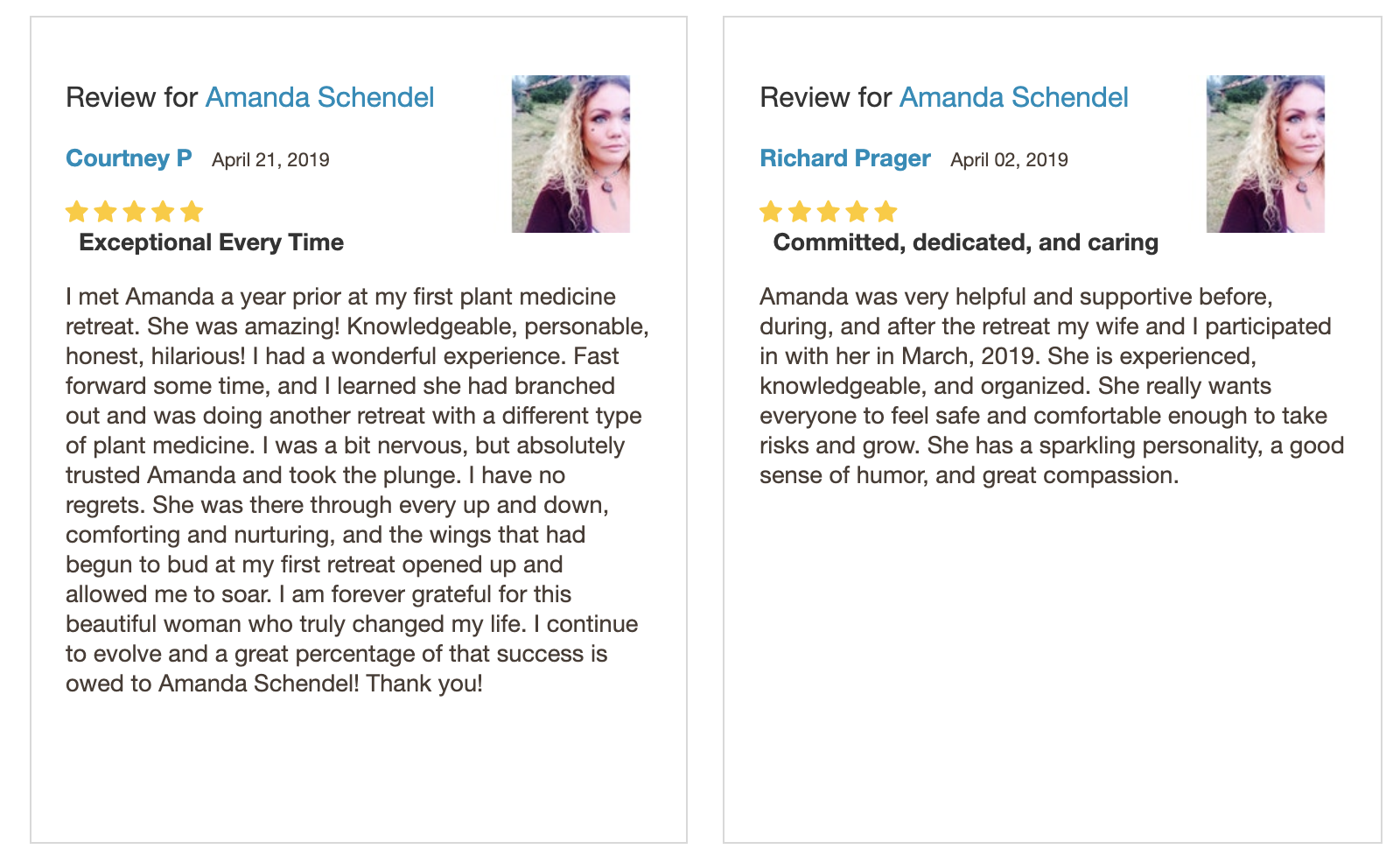Image resolution: width=1400 pixels, height=863 pixels.
Task: Click fourth star in Richard Prager's rating
Action: click(x=857, y=212)
